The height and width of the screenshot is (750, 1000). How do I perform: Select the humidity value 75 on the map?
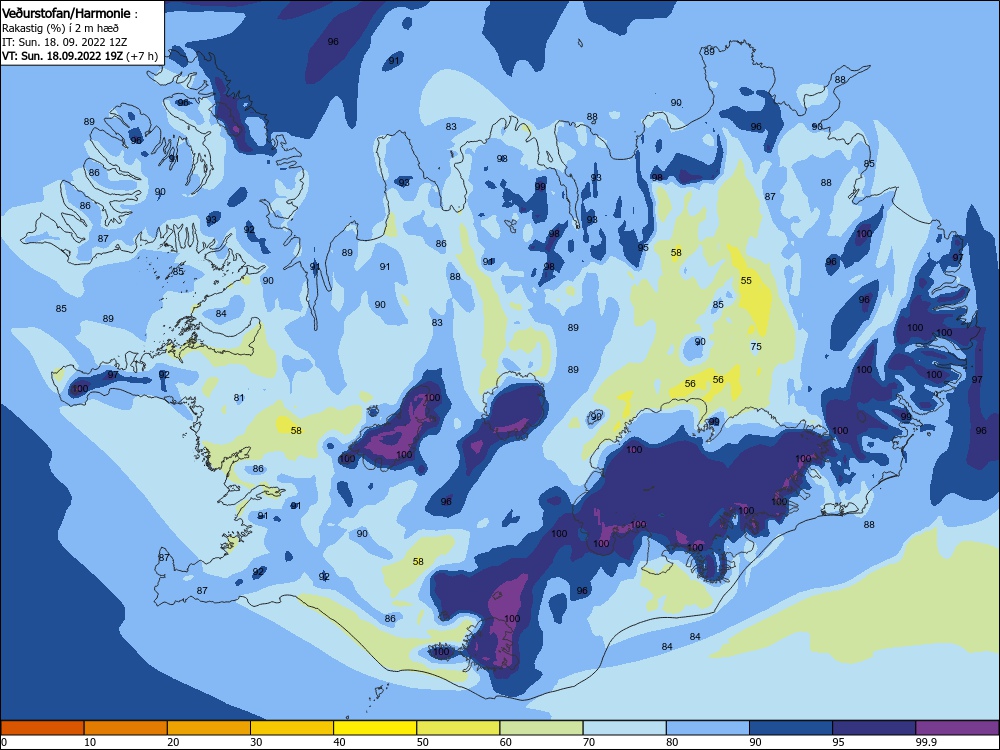click(756, 347)
